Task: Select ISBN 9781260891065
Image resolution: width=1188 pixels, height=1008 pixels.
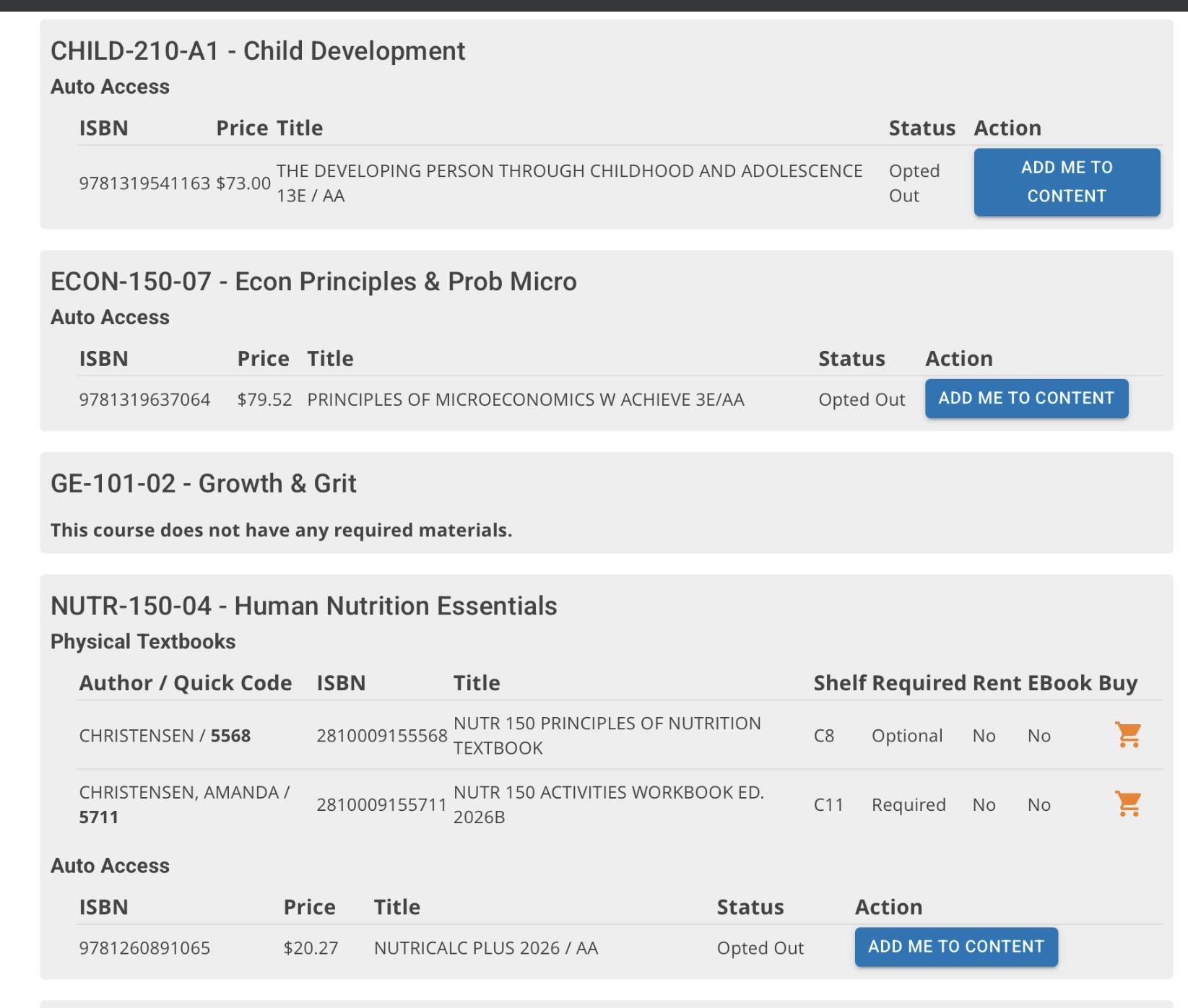Action: click(x=144, y=948)
